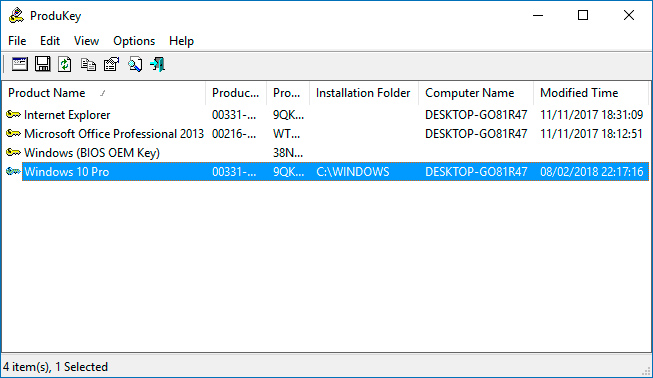The width and height of the screenshot is (653, 378).
Task: Open Properties via toolbar icon
Action: 111,64
